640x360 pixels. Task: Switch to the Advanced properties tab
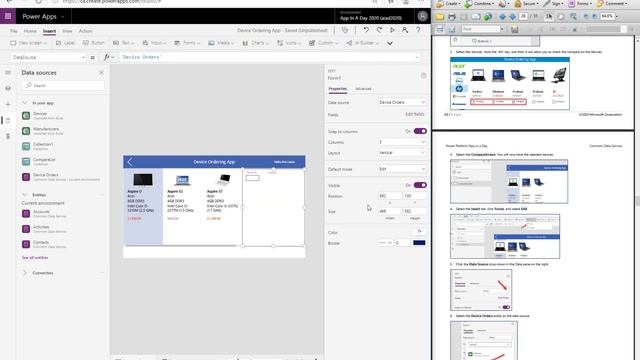pos(363,89)
